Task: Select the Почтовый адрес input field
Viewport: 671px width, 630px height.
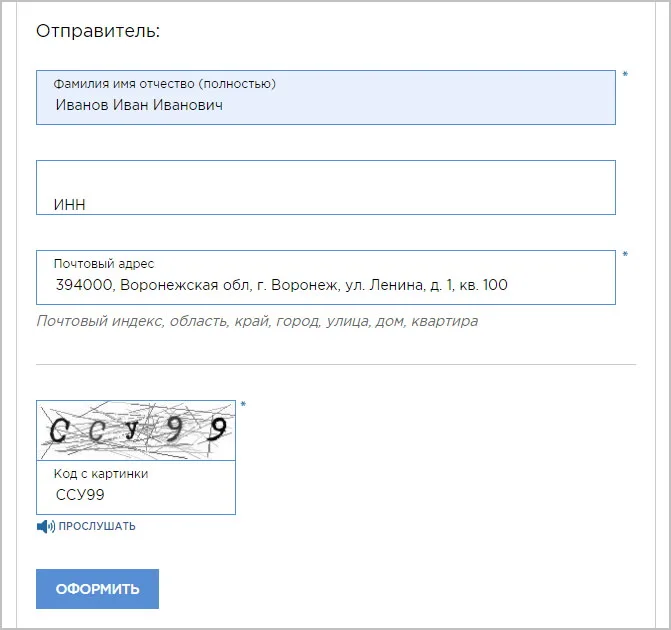Action: click(326, 277)
